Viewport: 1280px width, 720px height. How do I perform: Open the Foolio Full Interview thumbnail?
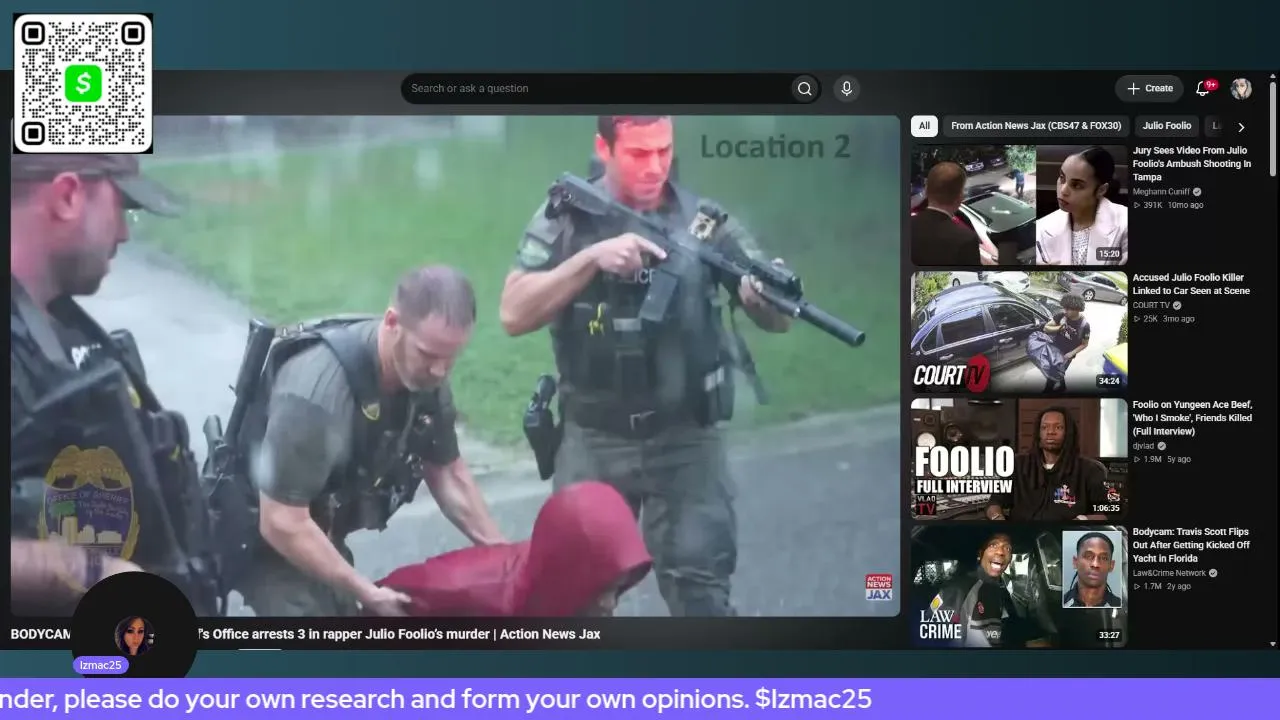[1019, 459]
